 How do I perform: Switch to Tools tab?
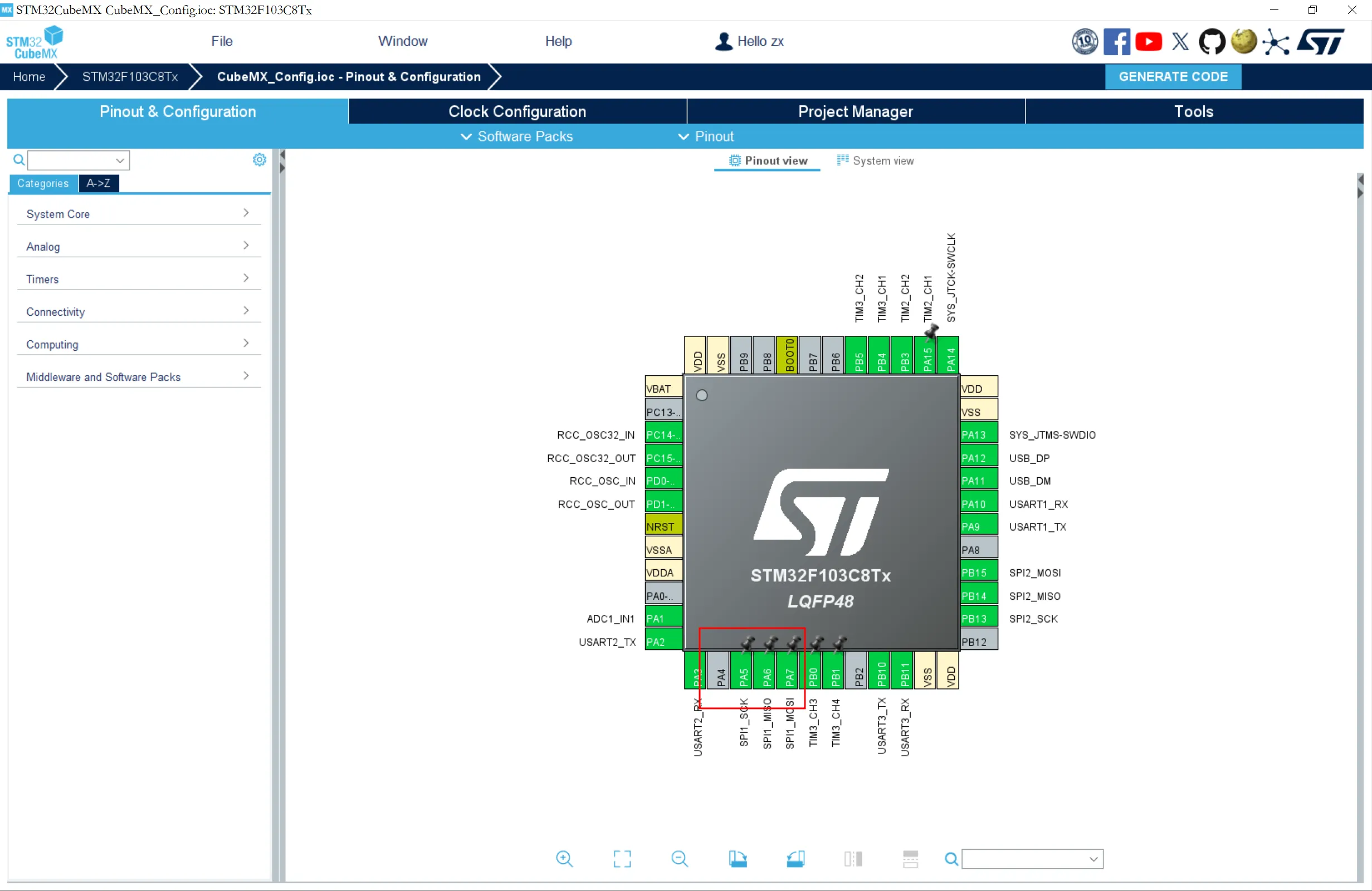pyautogui.click(x=1194, y=111)
